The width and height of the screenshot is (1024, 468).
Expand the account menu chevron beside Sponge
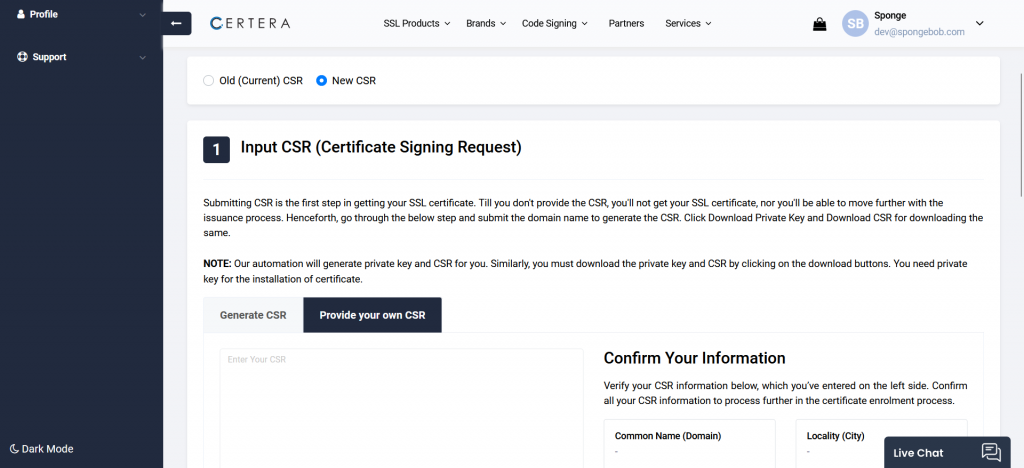click(980, 23)
